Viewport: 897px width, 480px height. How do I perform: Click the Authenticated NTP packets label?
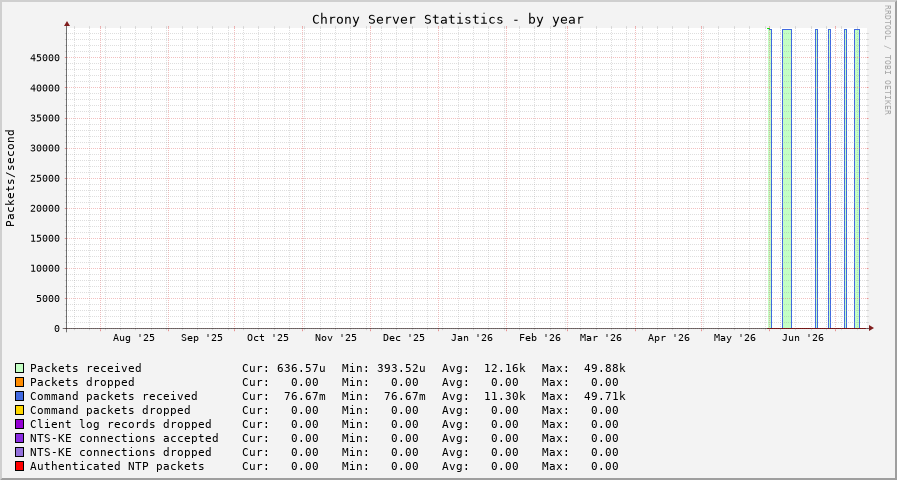(117, 466)
